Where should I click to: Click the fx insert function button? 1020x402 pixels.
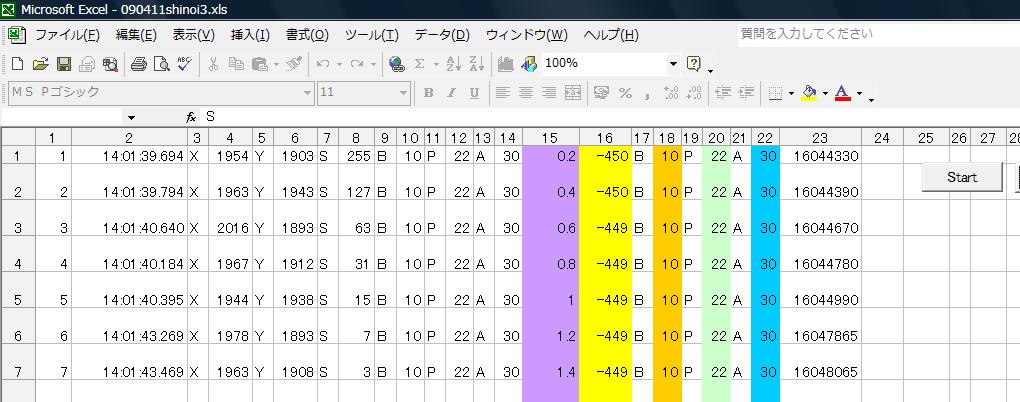191,118
